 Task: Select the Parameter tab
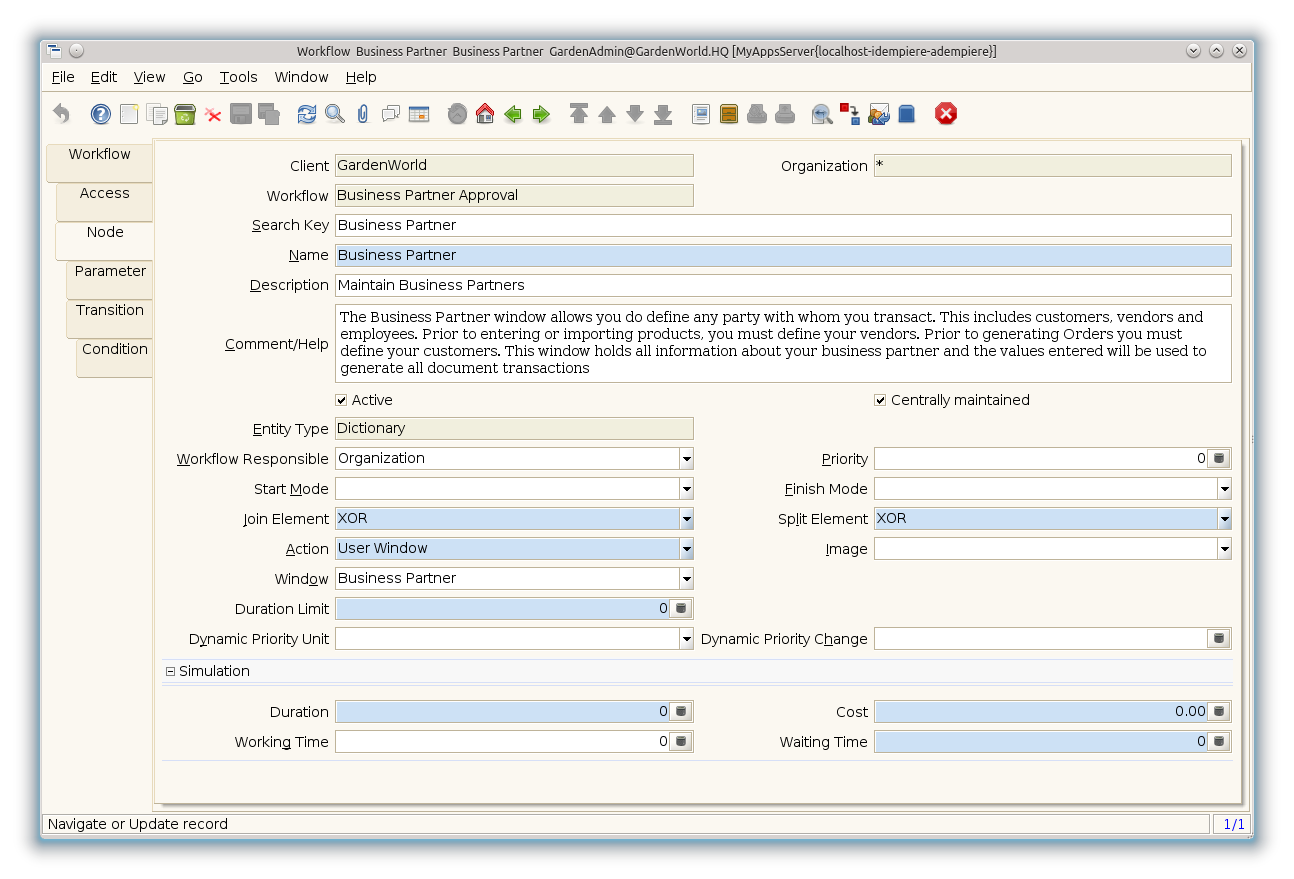110,271
